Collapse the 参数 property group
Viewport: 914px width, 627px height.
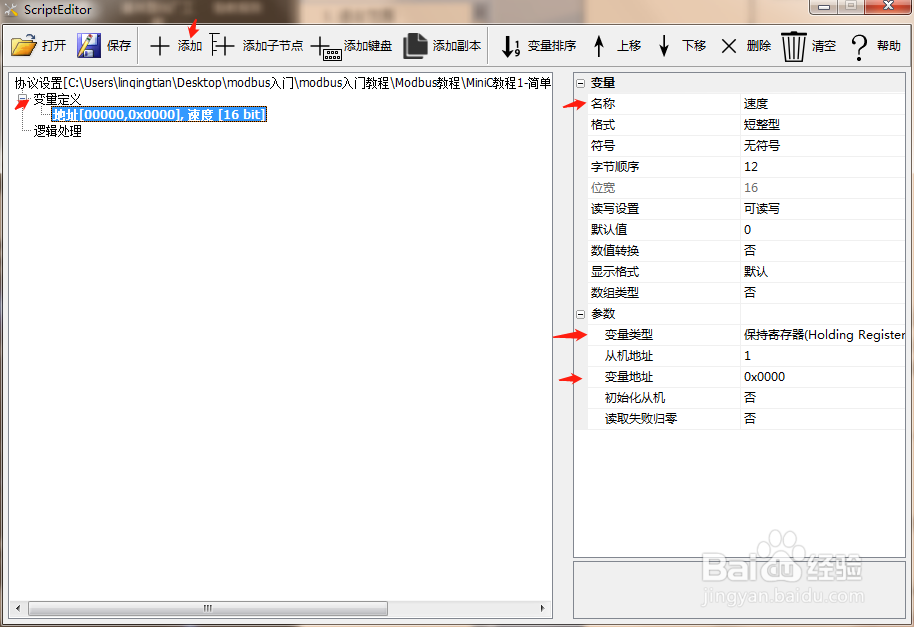581,314
